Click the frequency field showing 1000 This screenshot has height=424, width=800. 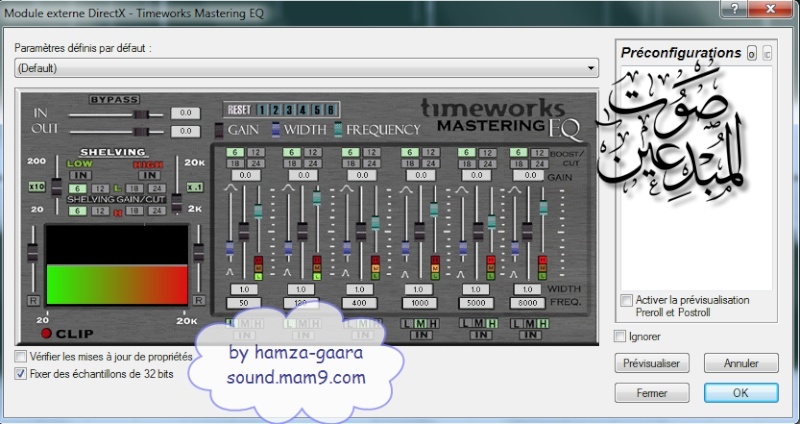point(419,303)
